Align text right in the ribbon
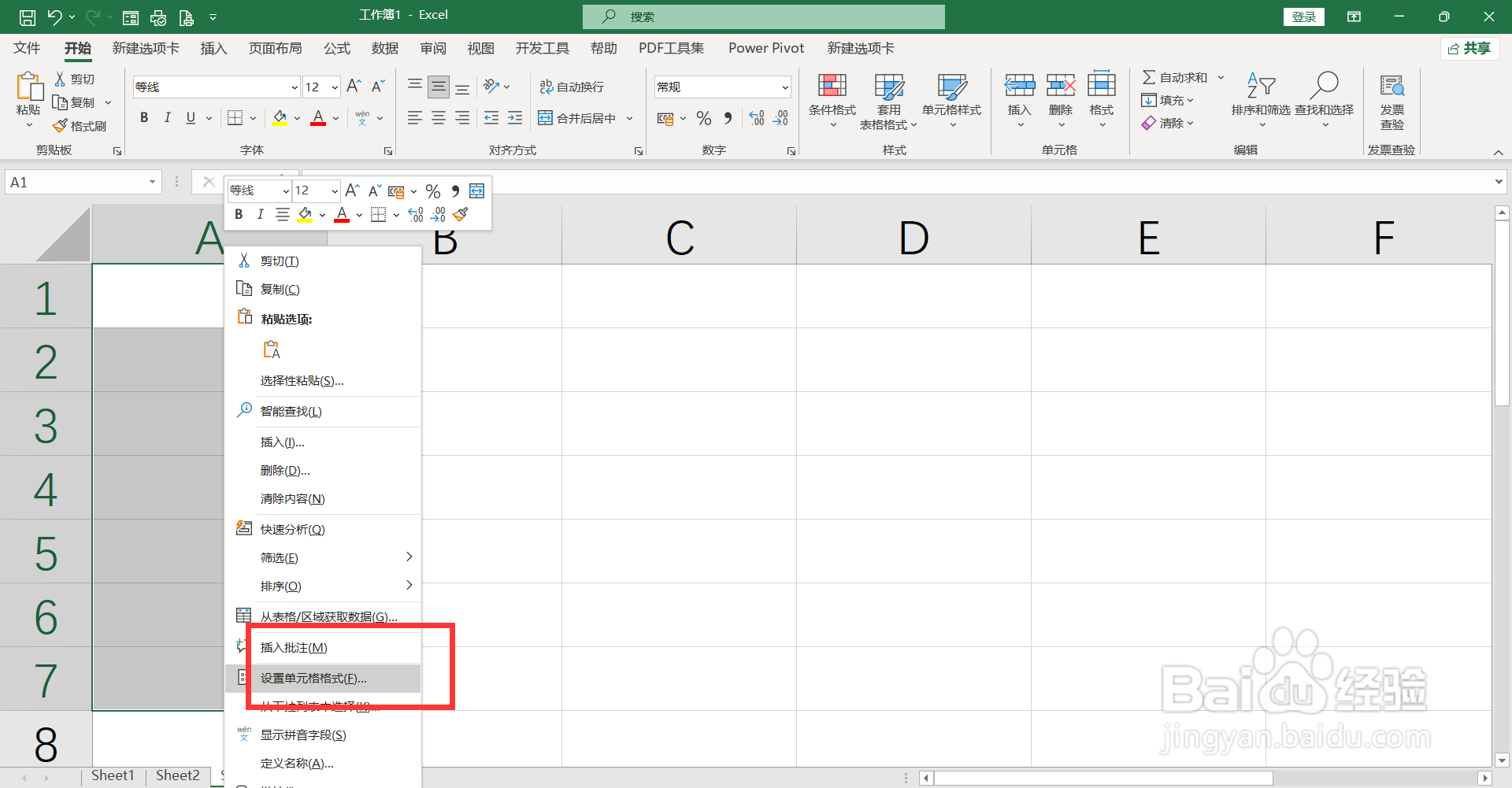Screen dimensions: 1512x788 point(462,118)
